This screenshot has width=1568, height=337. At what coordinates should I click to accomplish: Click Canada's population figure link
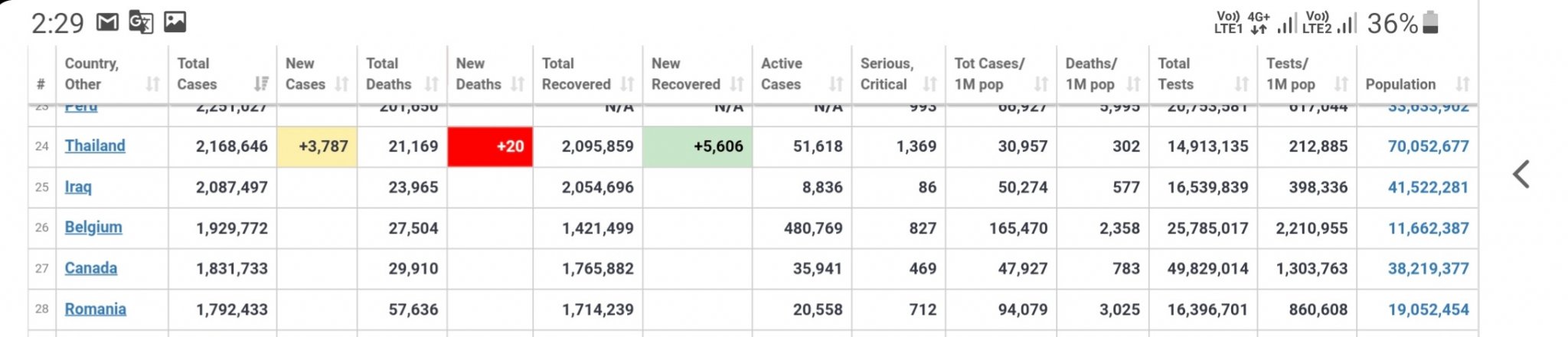coord(1428,269)
